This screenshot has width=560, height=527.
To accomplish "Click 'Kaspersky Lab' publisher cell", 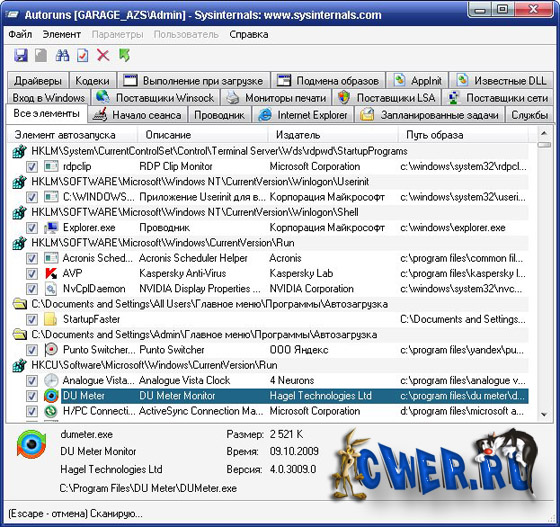I will [x=301, y=273].
